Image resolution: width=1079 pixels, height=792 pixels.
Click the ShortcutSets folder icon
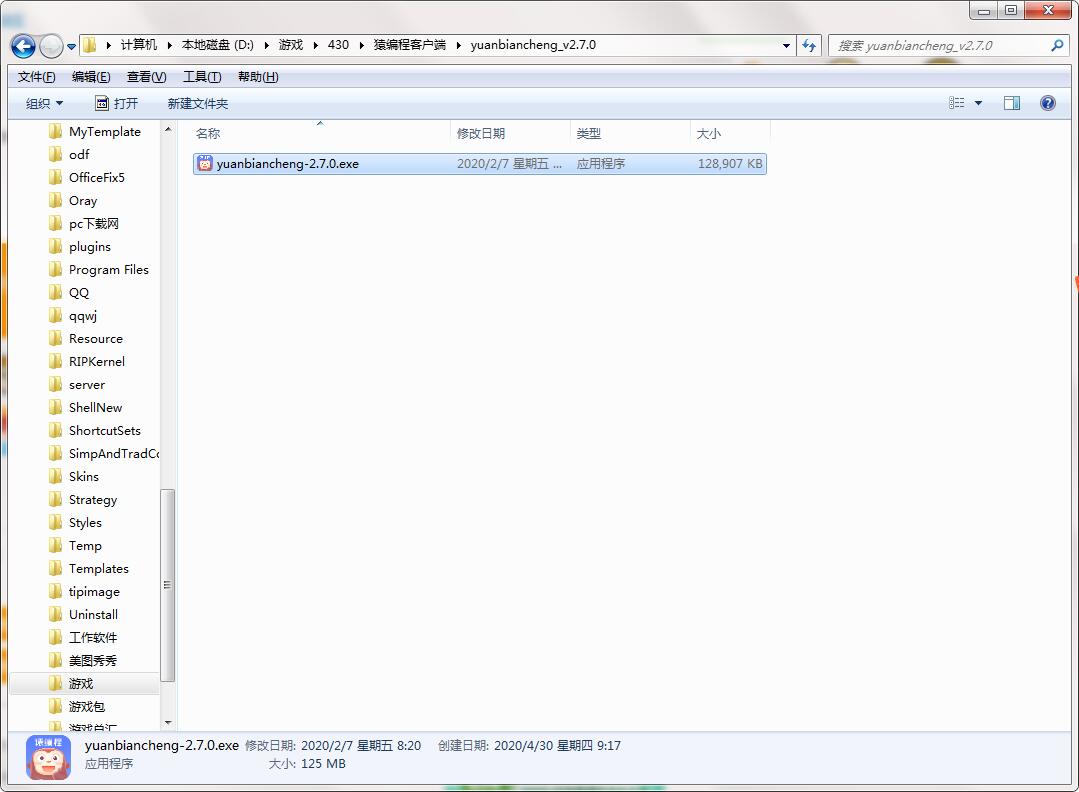point(56,431)
